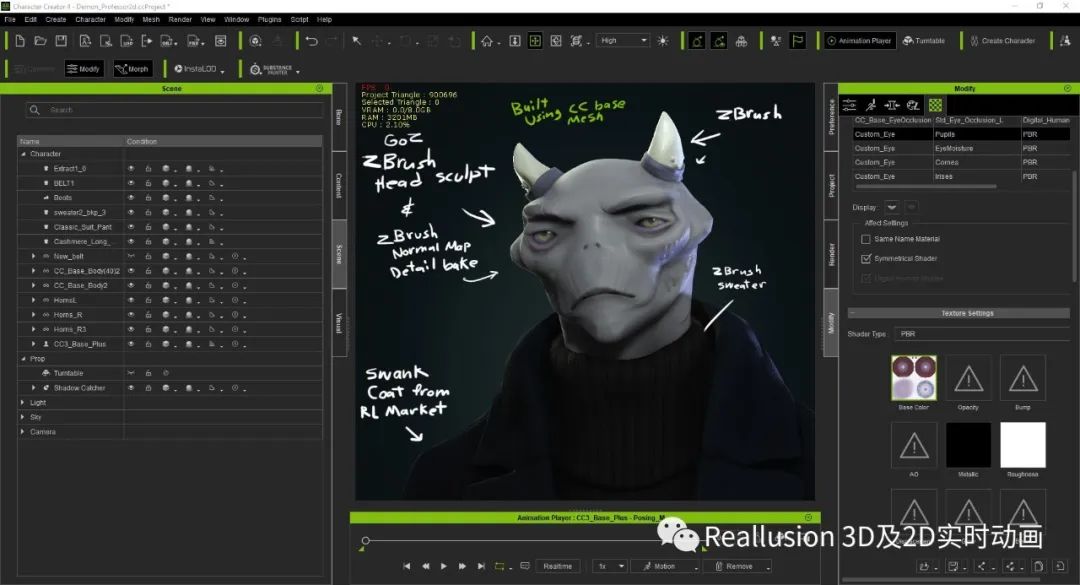The image size is (1080, 585).
Task: Click the timeline playhead handle
Action: [x=366, y=541]
